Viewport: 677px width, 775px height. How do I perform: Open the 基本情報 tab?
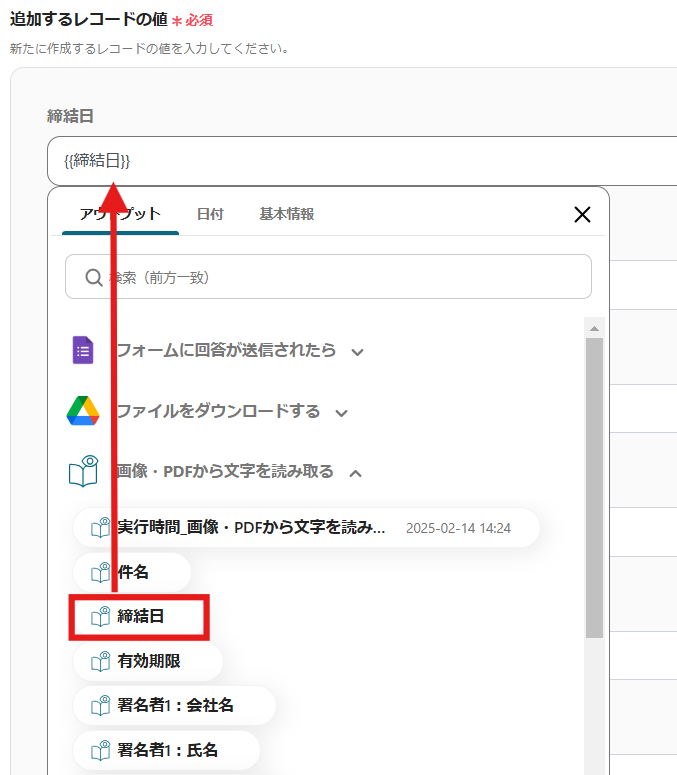tap(287, 214)
